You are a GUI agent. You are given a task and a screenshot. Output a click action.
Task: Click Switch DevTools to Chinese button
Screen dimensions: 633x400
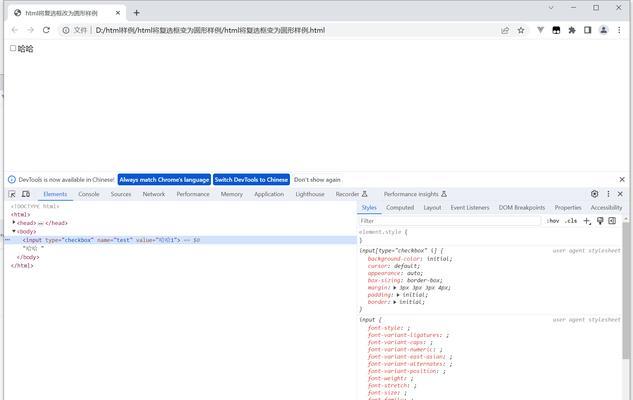point(251,180)
